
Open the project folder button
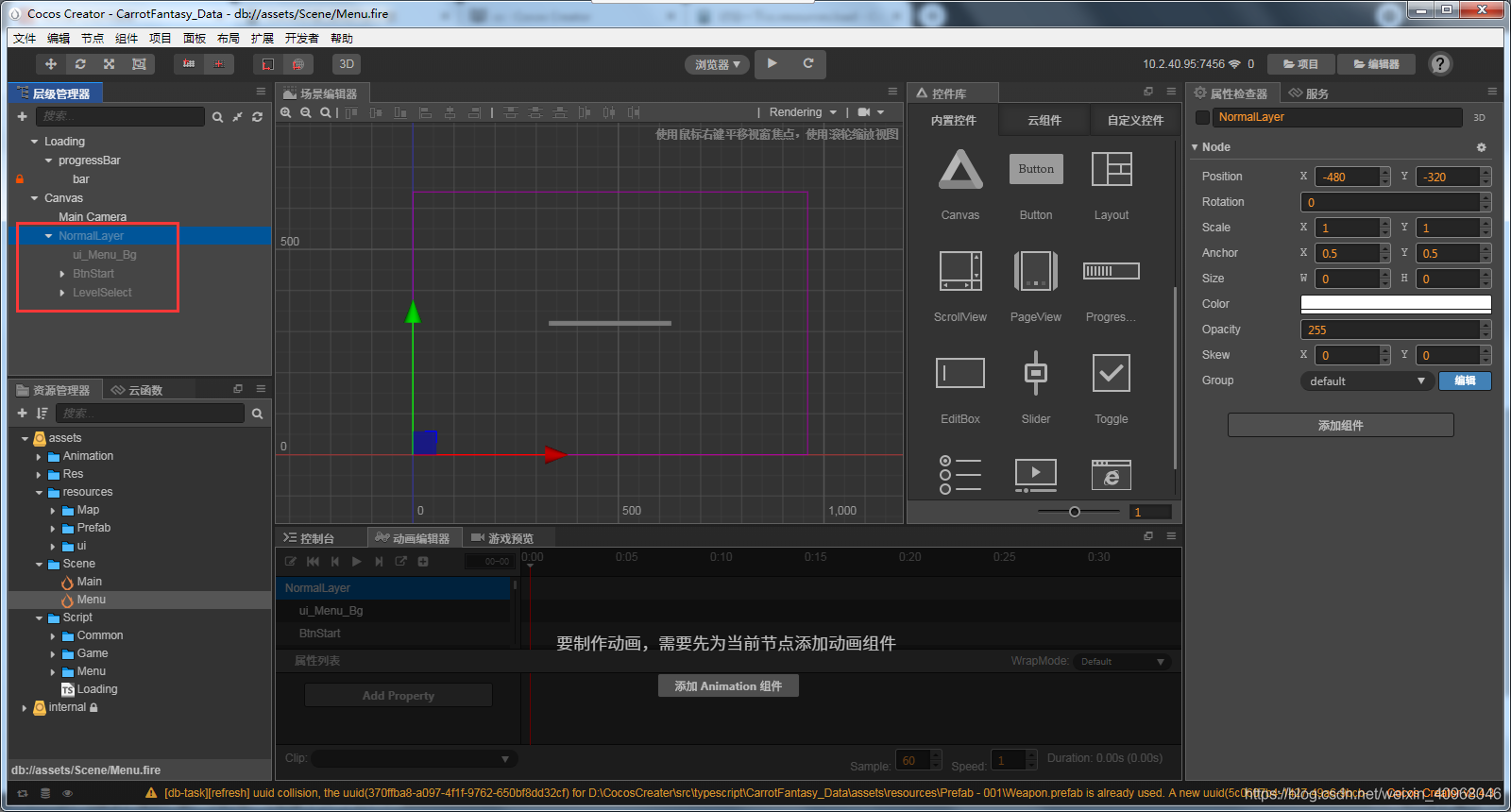point(1300,64)
